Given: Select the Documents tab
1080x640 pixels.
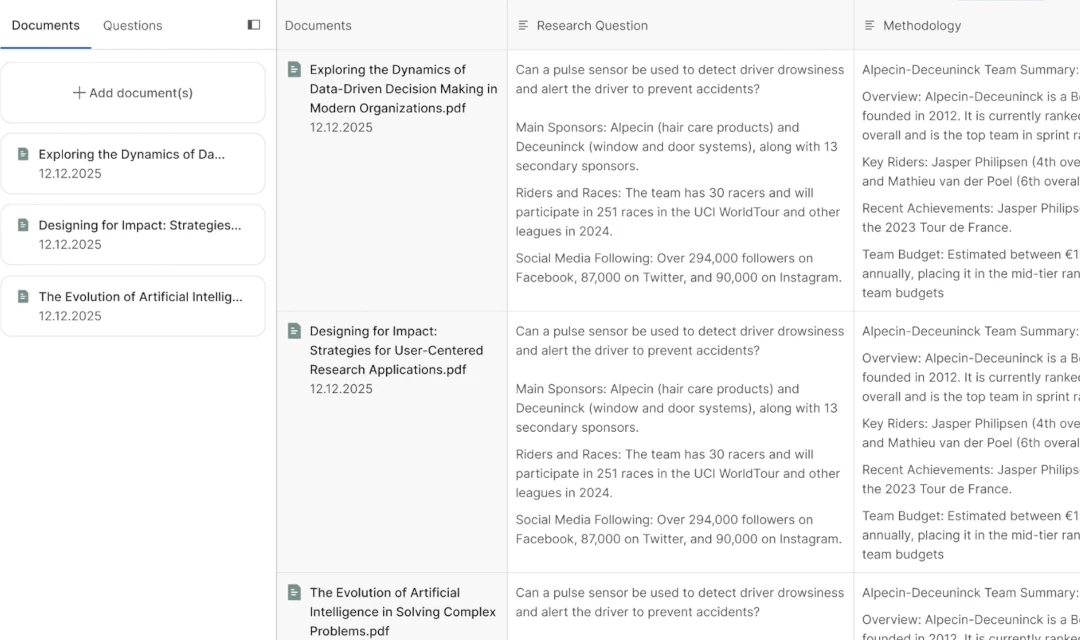Looking at the screenshot, I should pos(46,25).
